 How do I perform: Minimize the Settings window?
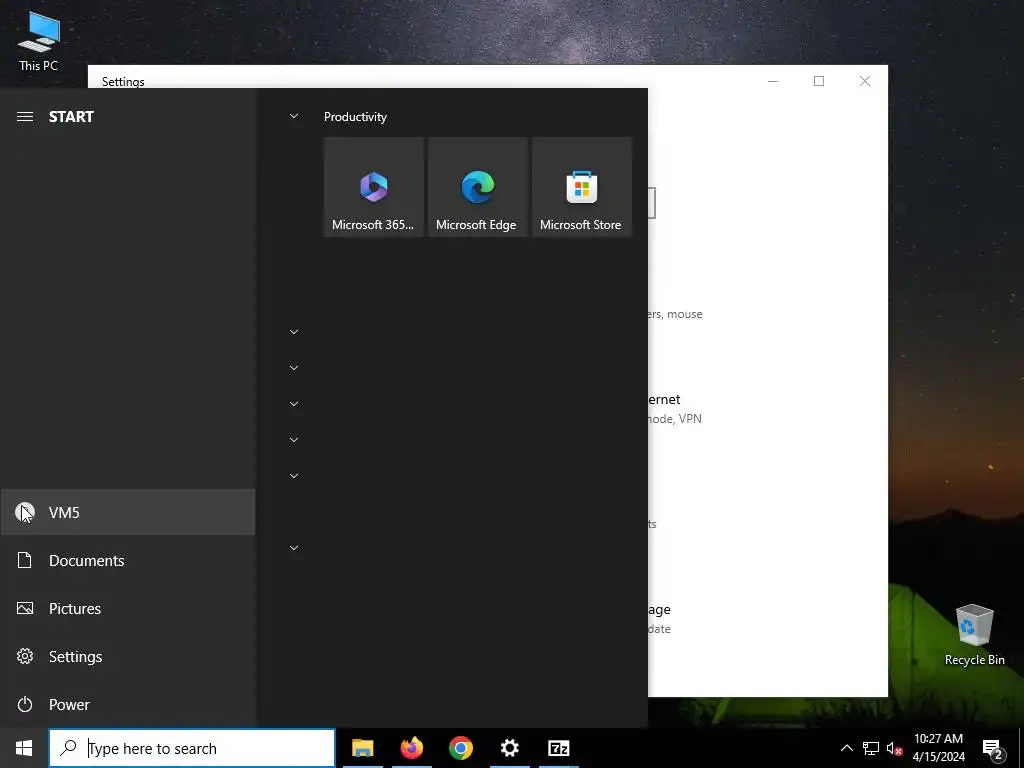(x=773, y=81)
